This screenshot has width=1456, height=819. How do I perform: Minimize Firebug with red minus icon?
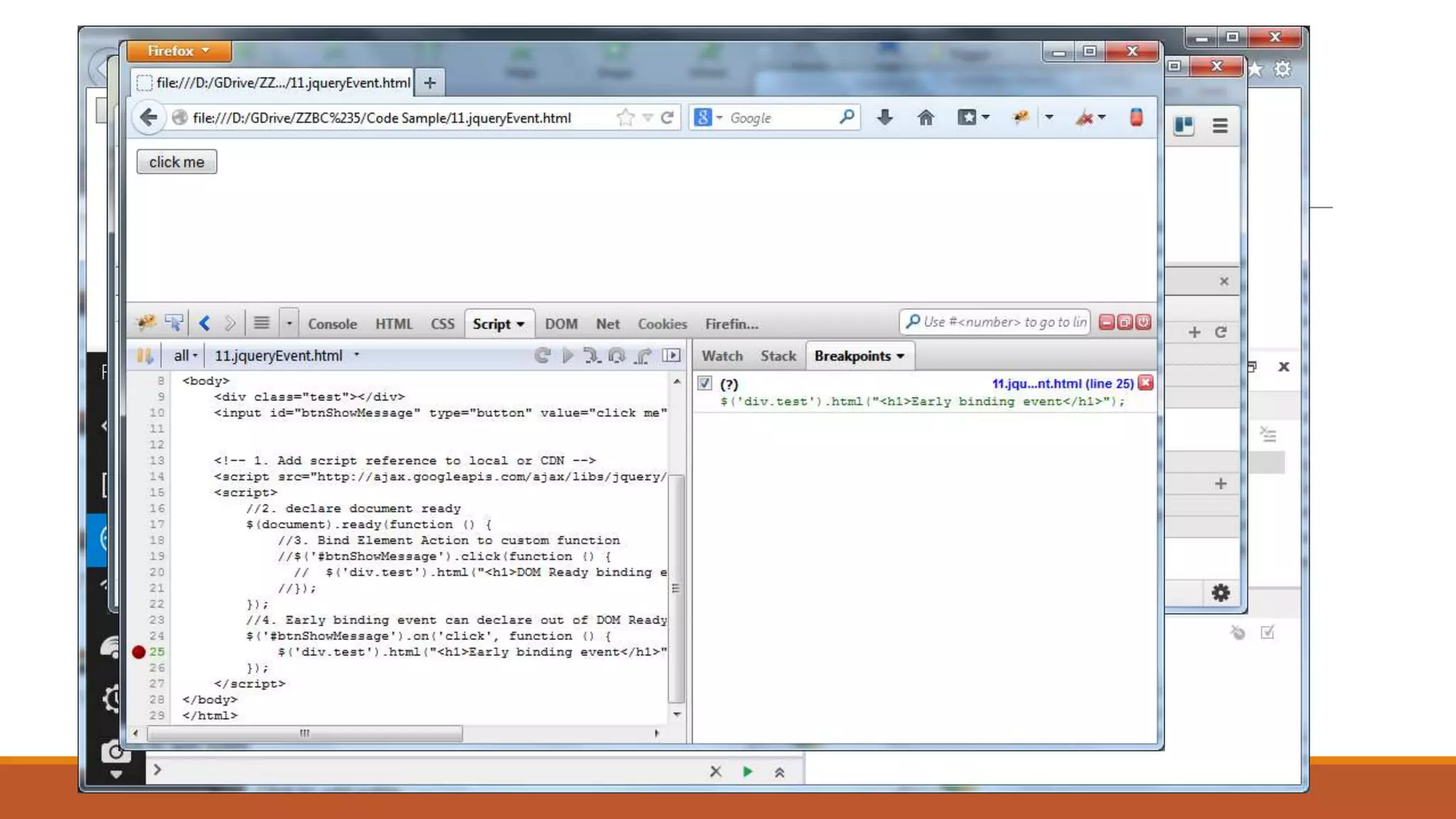click(1106, 322)
